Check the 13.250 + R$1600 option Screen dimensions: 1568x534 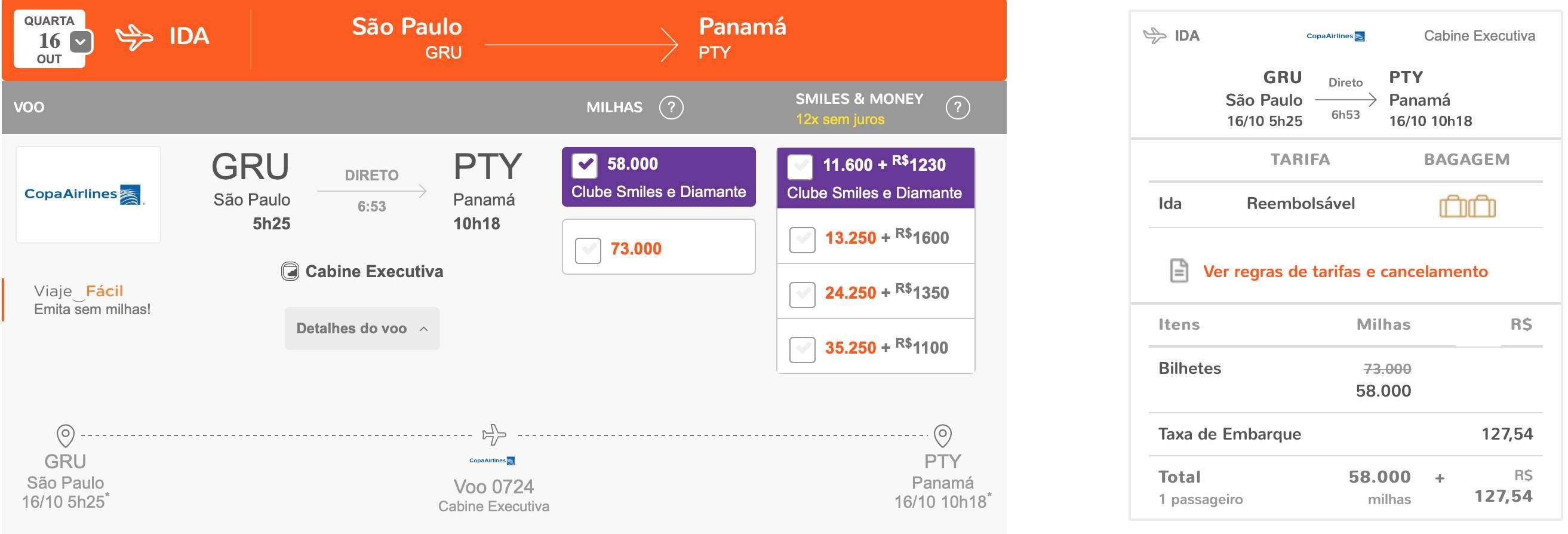803,240
